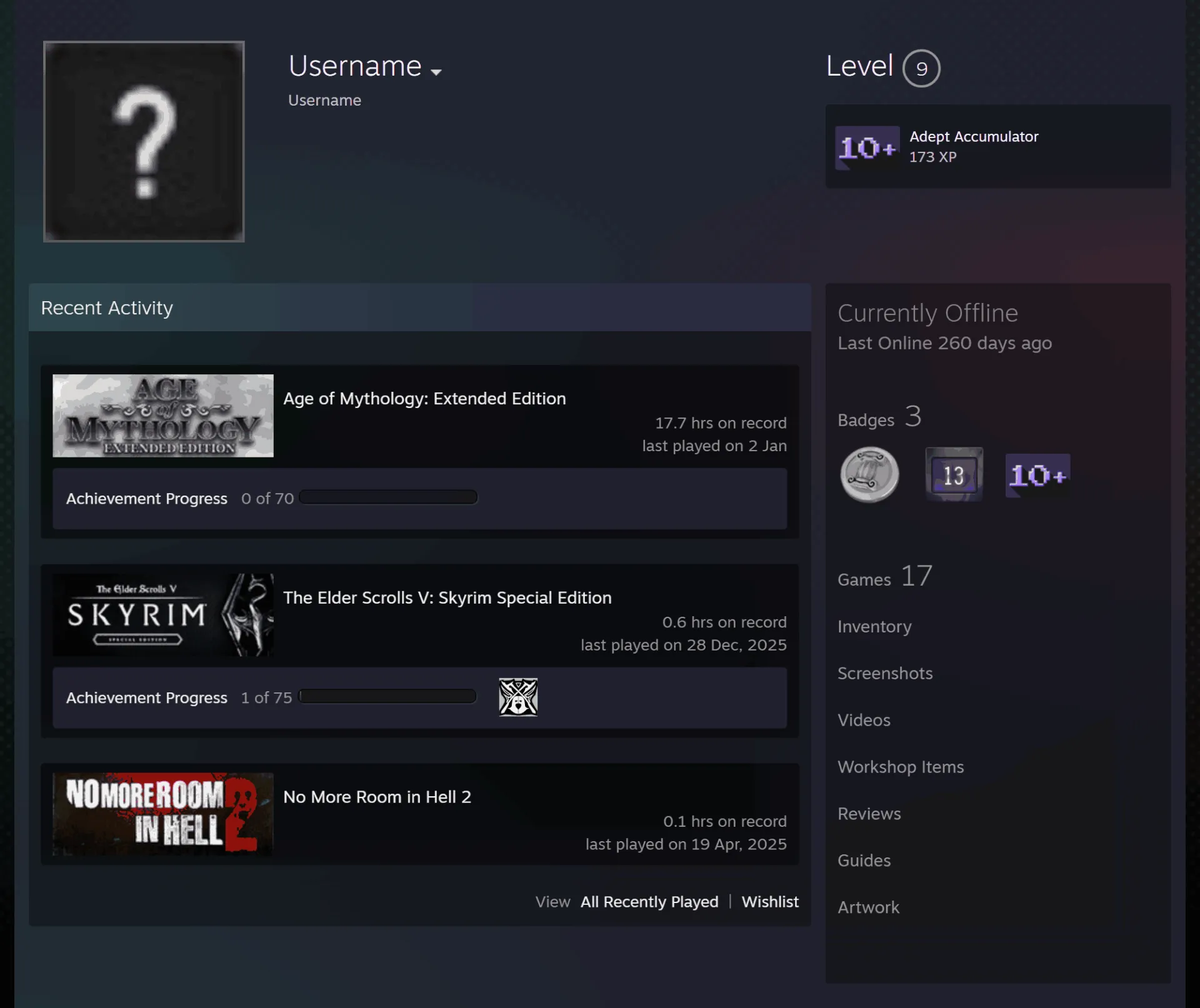Click '0.1 hrs on record' text

coord(725,821)
